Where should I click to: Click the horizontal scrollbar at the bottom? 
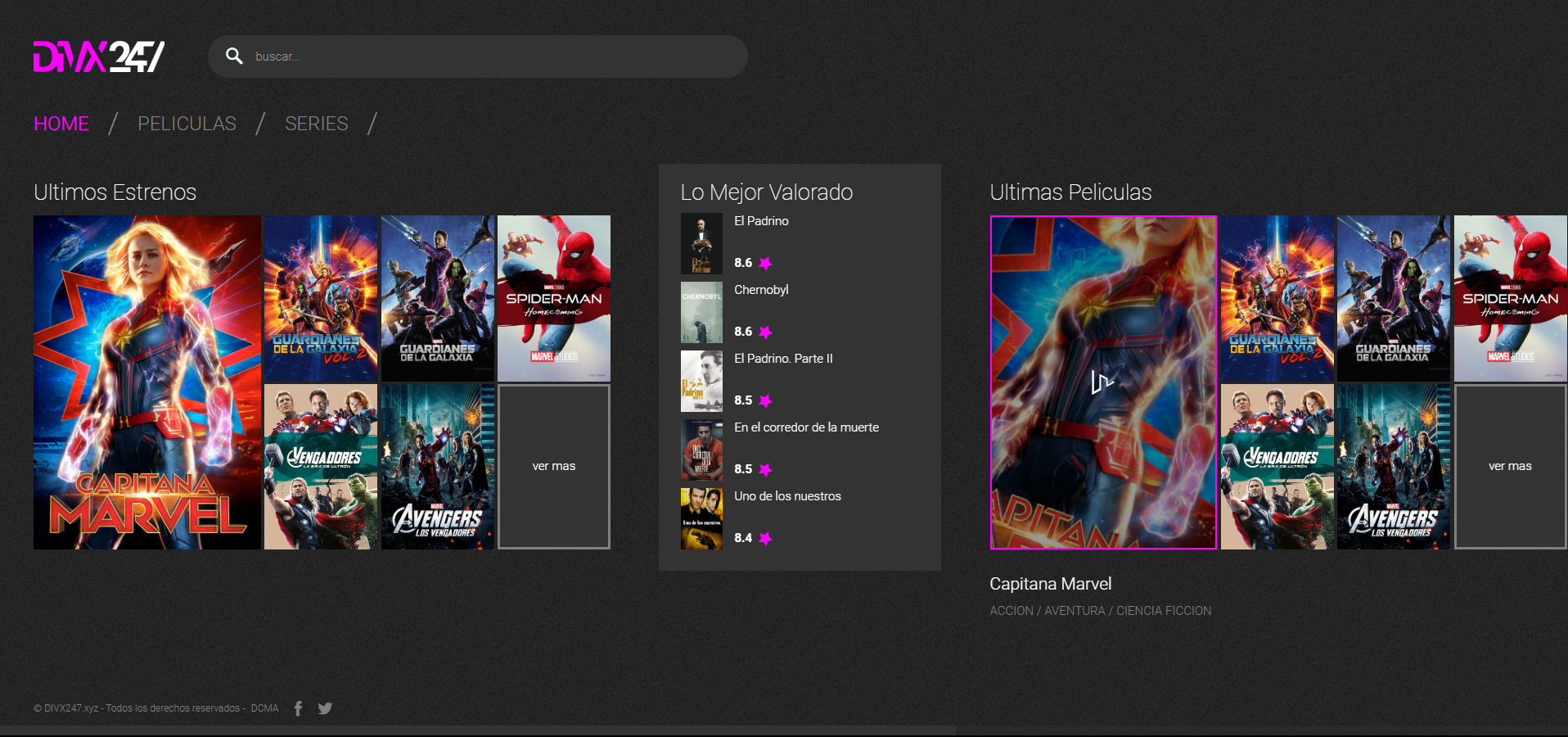tap(478, 730)
